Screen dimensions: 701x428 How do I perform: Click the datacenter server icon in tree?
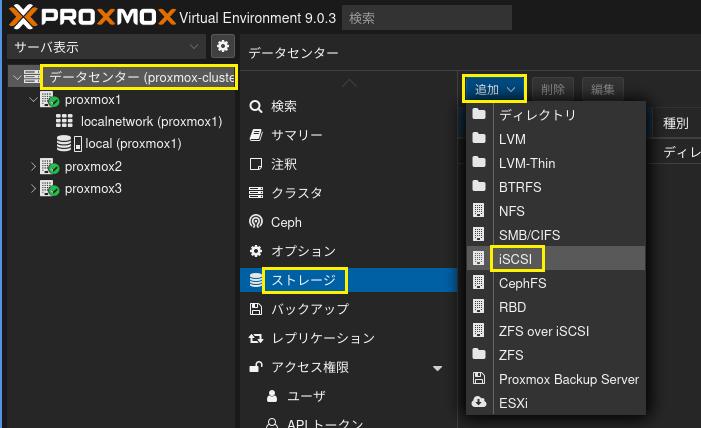[x=31, y=77]
